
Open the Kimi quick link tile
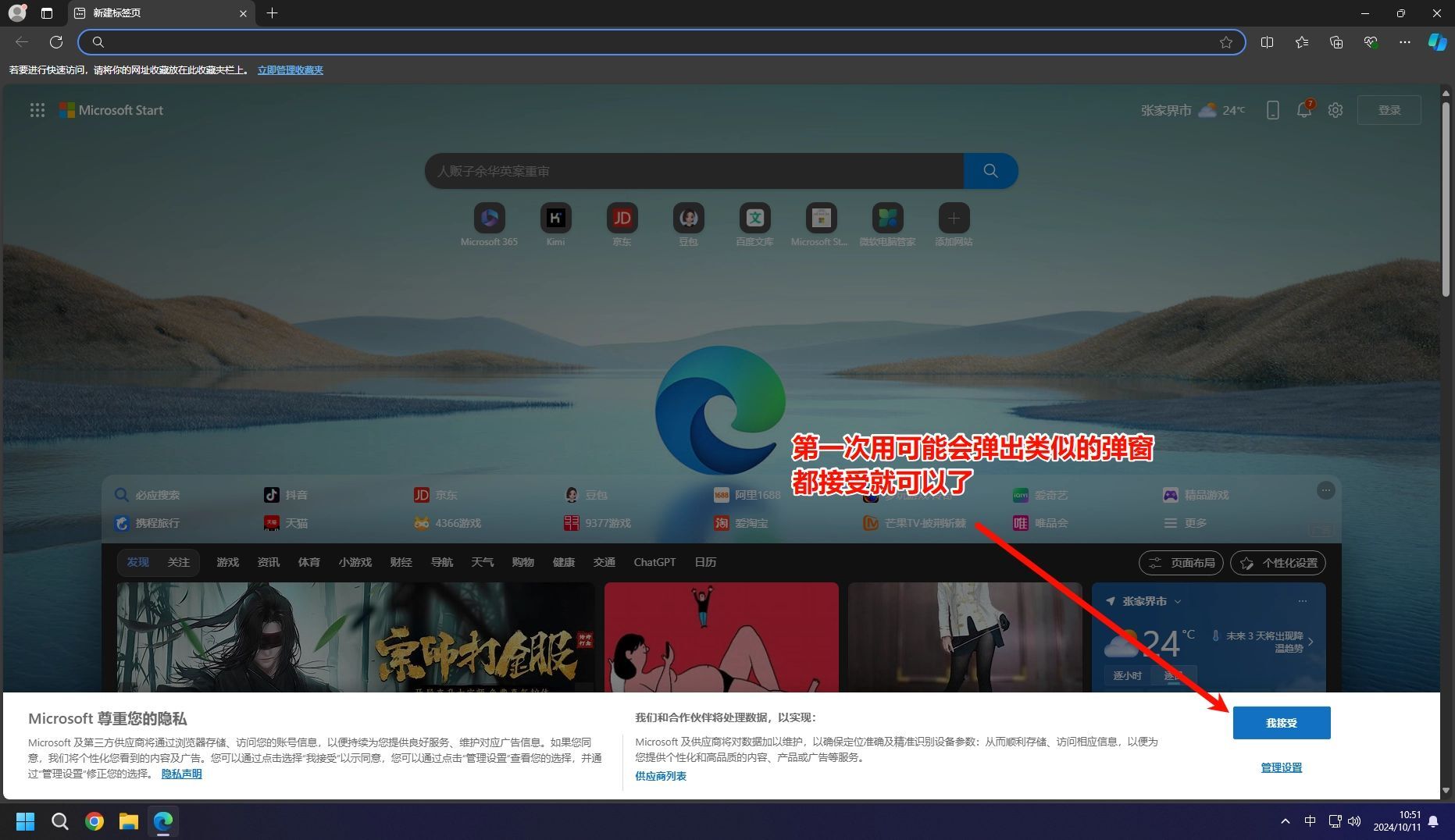(555, 219)
